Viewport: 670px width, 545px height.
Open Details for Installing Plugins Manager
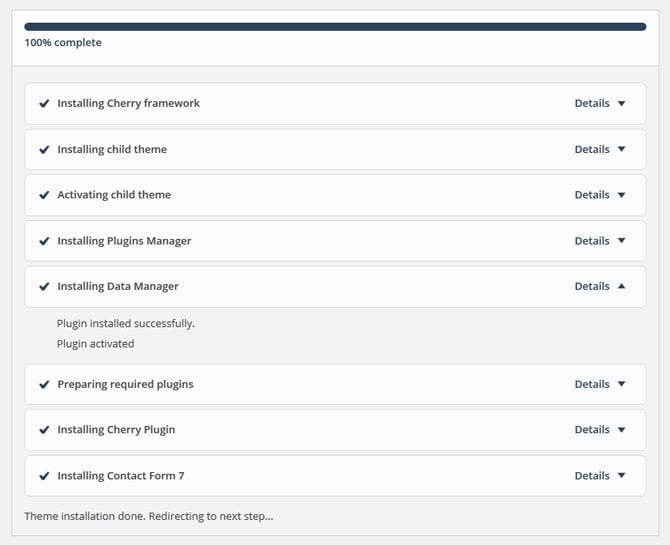click(x=592, y=241)
